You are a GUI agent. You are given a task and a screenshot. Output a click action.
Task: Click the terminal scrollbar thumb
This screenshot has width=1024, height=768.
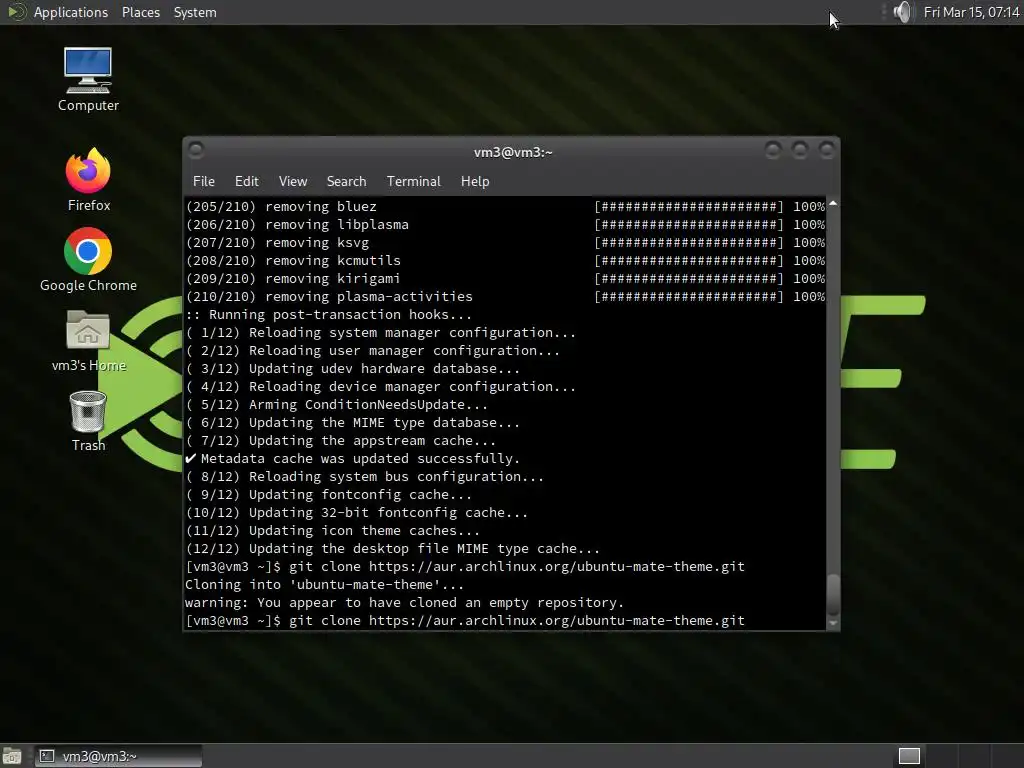coord(833,594)
